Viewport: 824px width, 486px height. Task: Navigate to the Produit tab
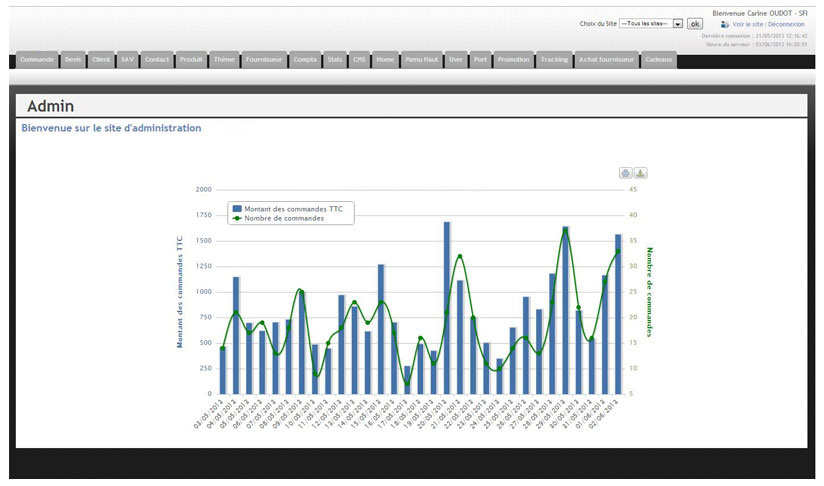(x=191, y=60)
